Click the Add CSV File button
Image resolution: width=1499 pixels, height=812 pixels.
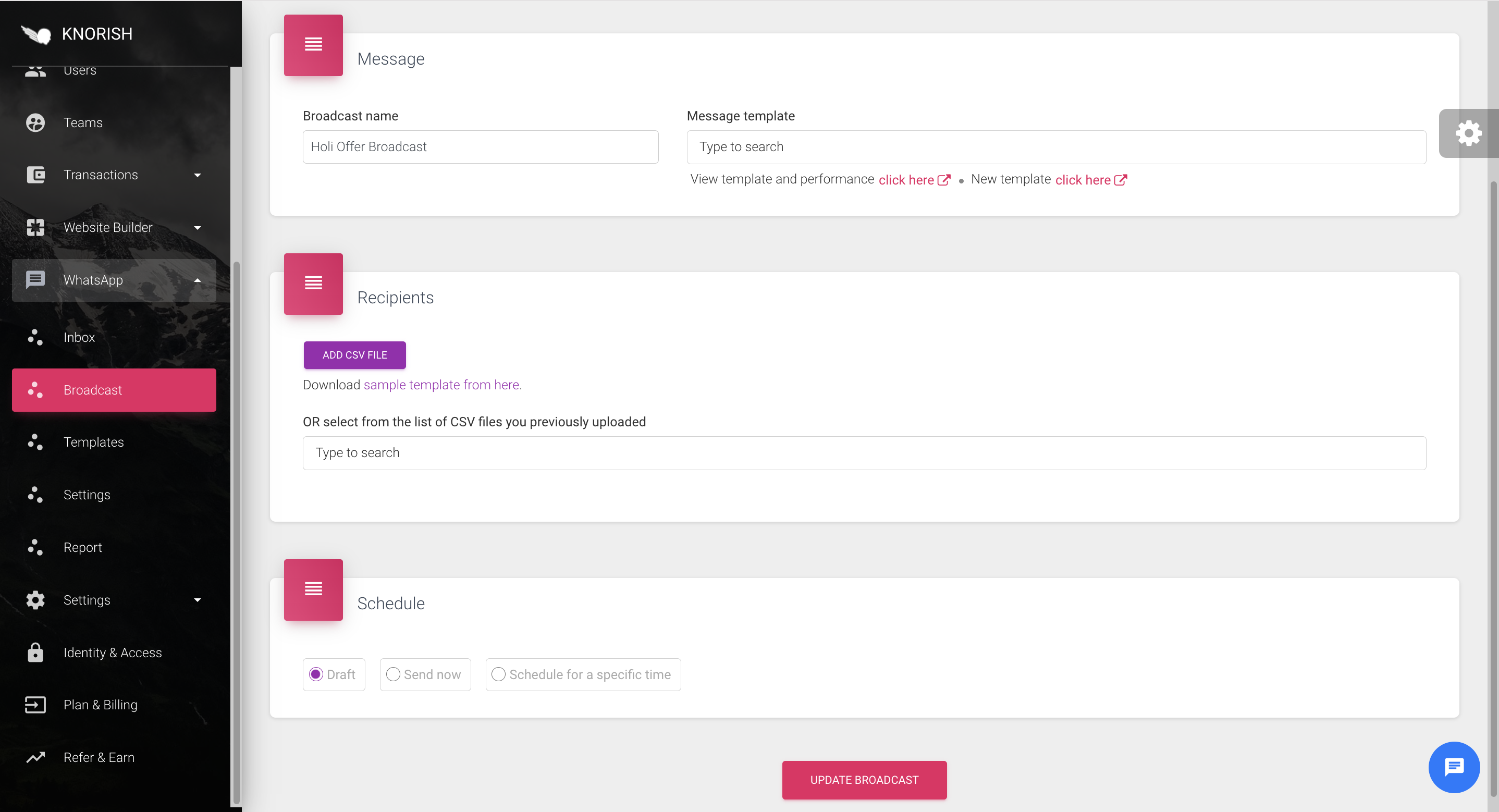click(354, 354)
